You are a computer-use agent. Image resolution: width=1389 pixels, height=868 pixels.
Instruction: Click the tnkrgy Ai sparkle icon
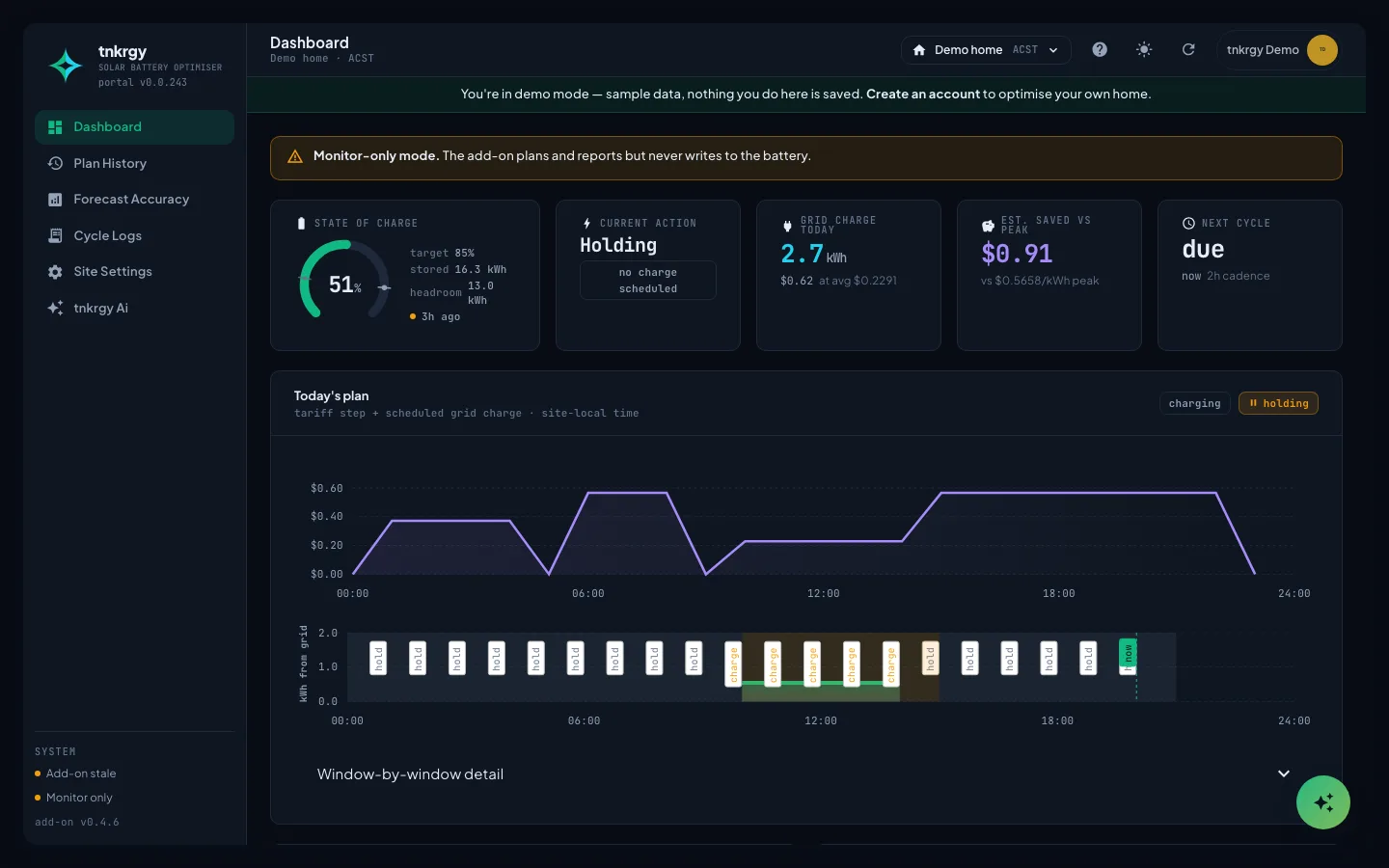point(55,309)
